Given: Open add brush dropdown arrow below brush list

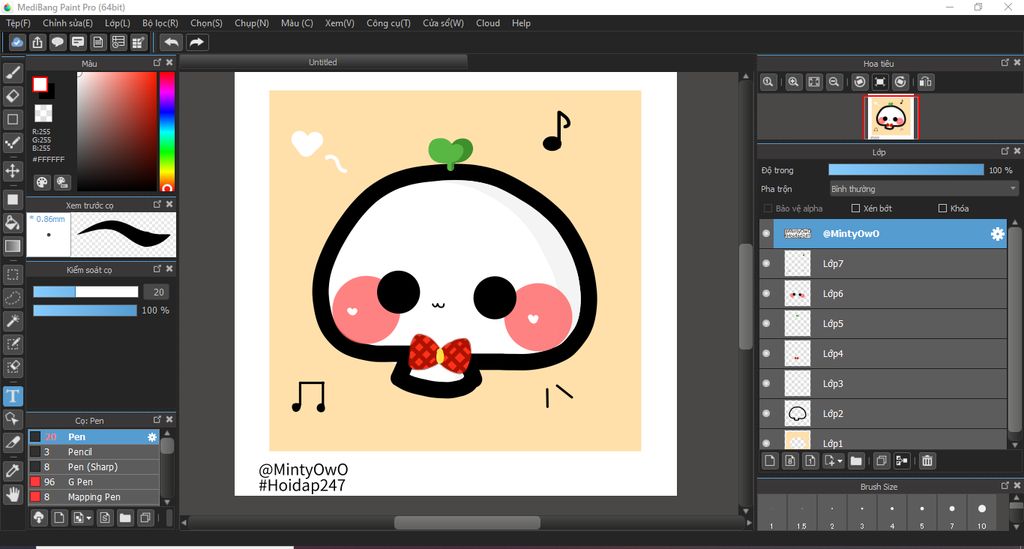Looking at the screenshot, I should (89, 518).
